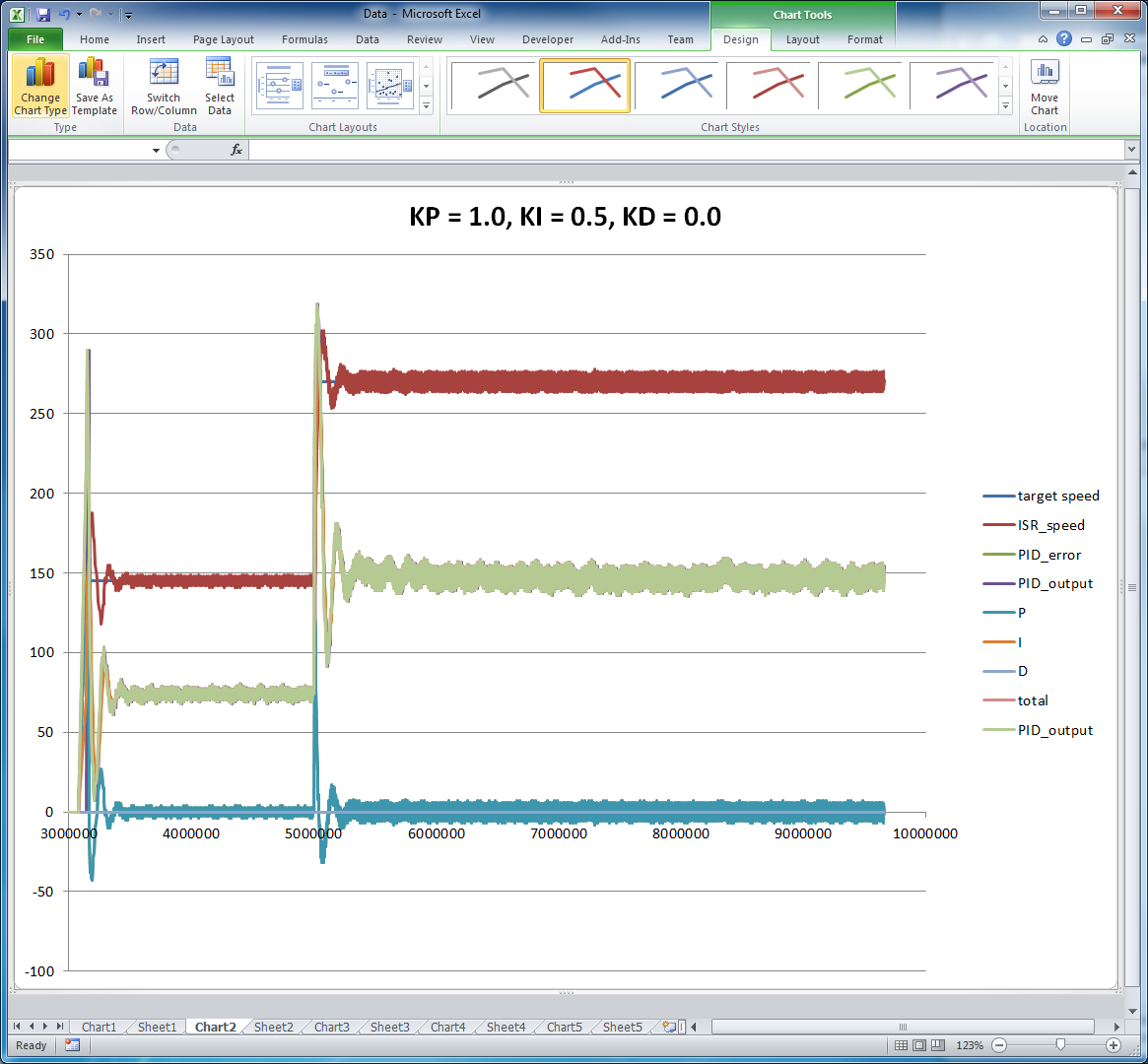Switch to the Insert ribbon tab
The image size is (1148, 1064).
(151, 39)
